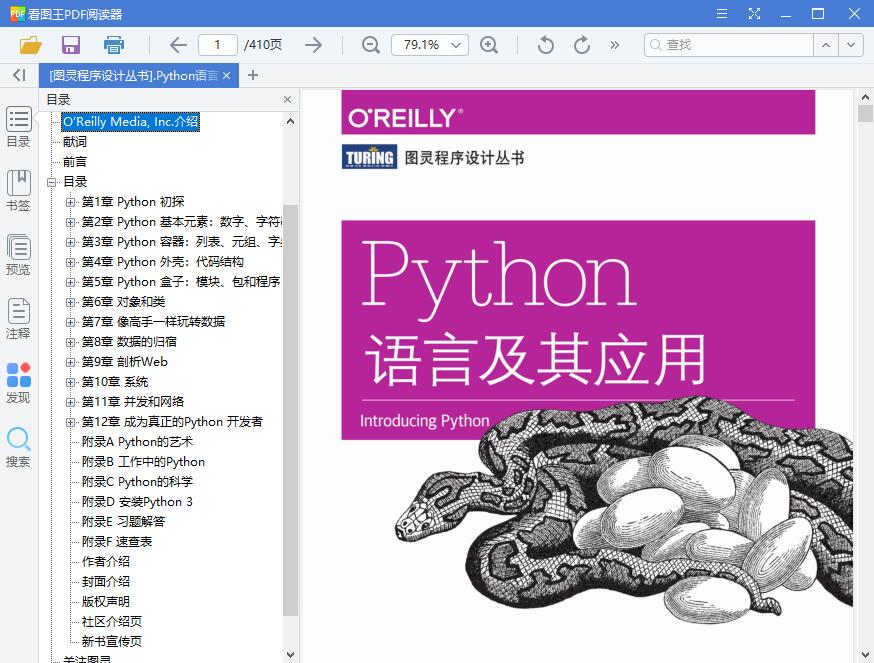
Task: Rotate the page clockwise
Action: click(581, 45)
